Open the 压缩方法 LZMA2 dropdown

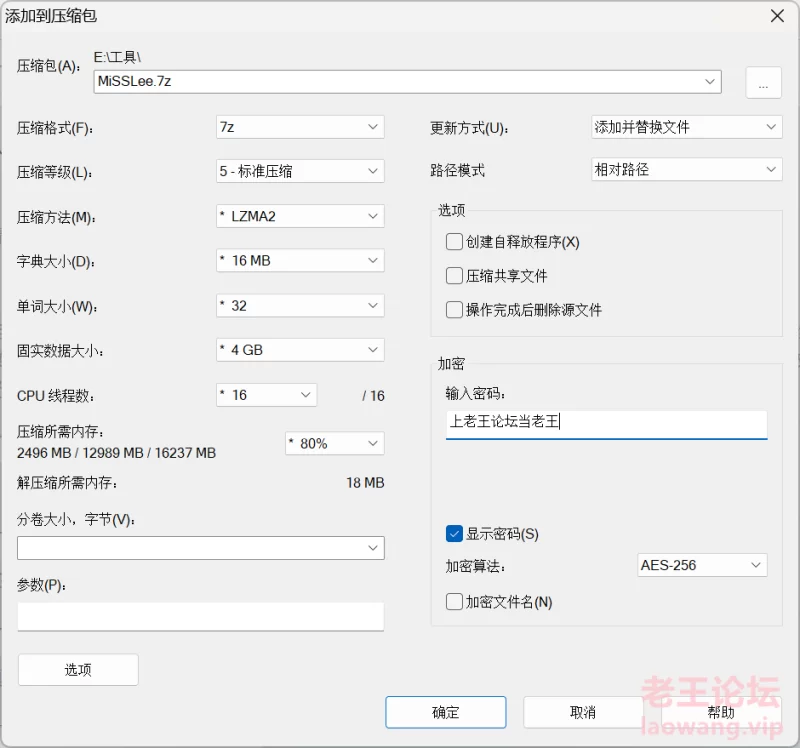click(300, 216)
